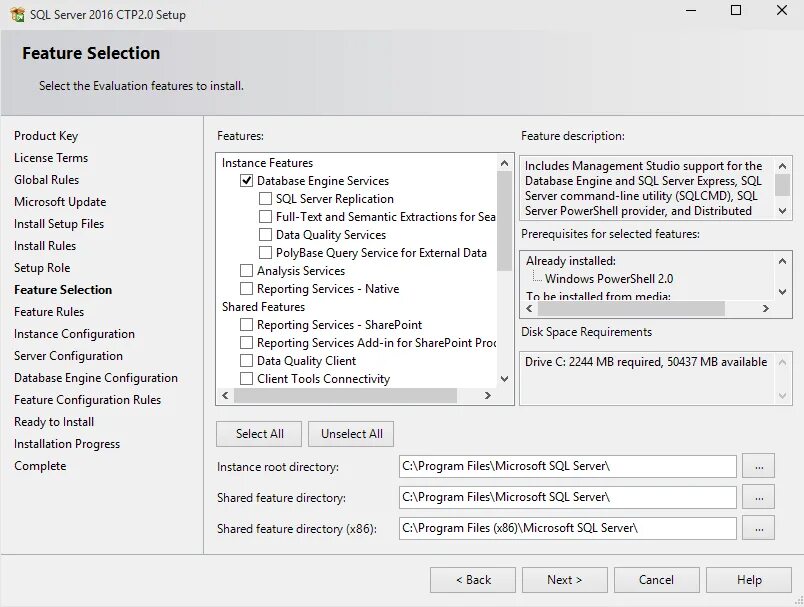The width and height of the screenshot is (804, 607).
Task: Select Server Configuration step
Action: [68, 356]
